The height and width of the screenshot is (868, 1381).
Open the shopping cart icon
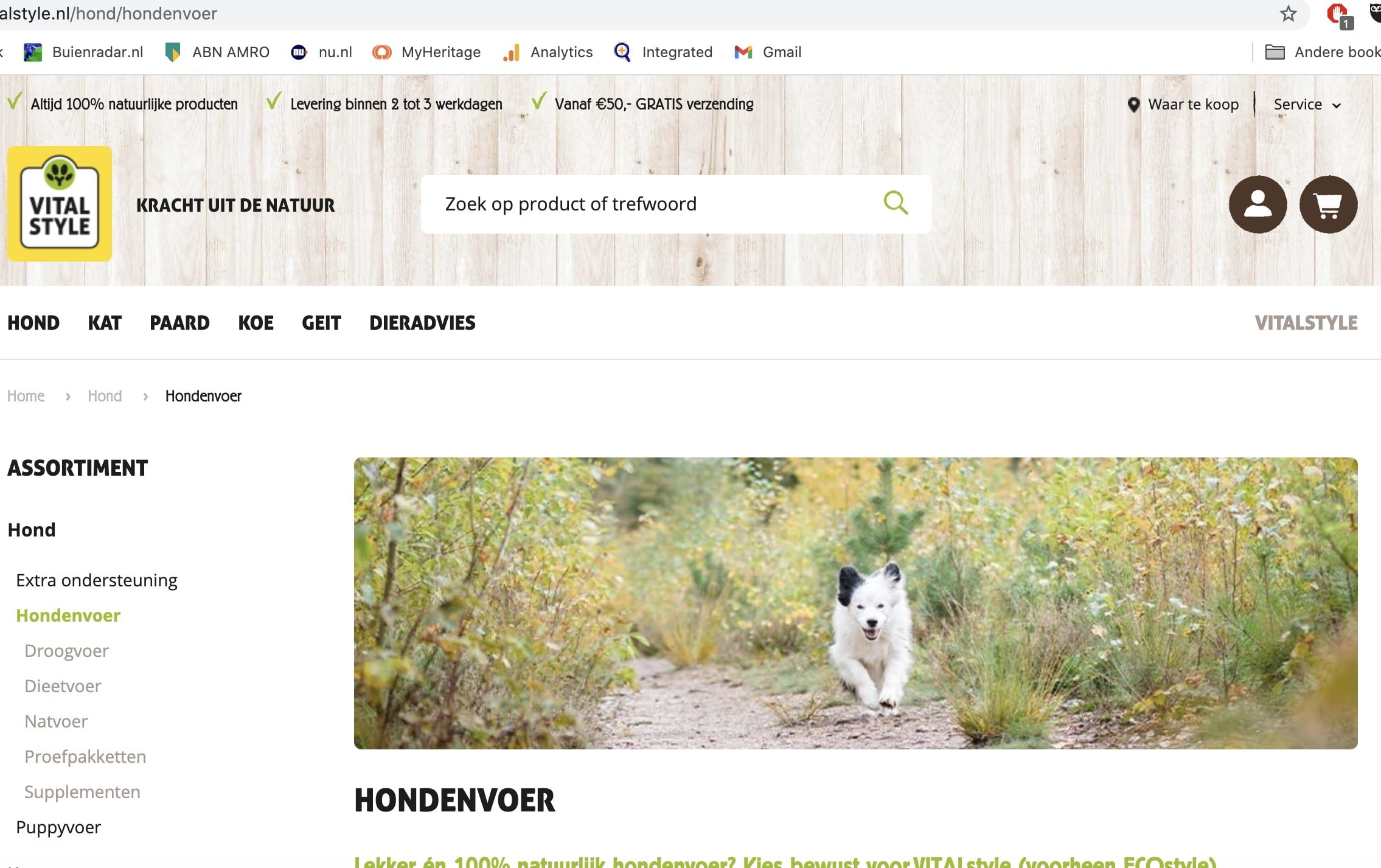tap(1328, 204)
